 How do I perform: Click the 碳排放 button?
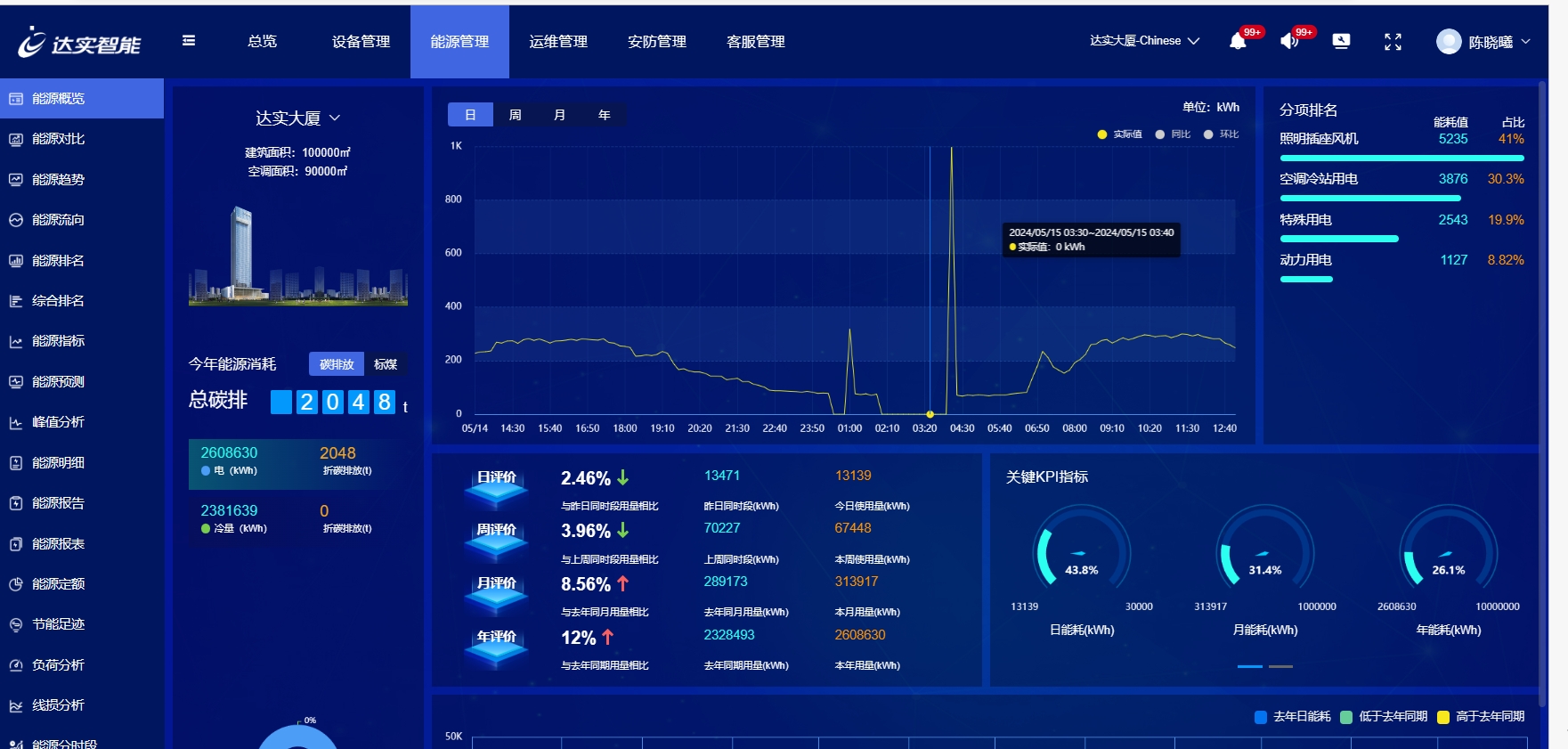coord(337,364)
